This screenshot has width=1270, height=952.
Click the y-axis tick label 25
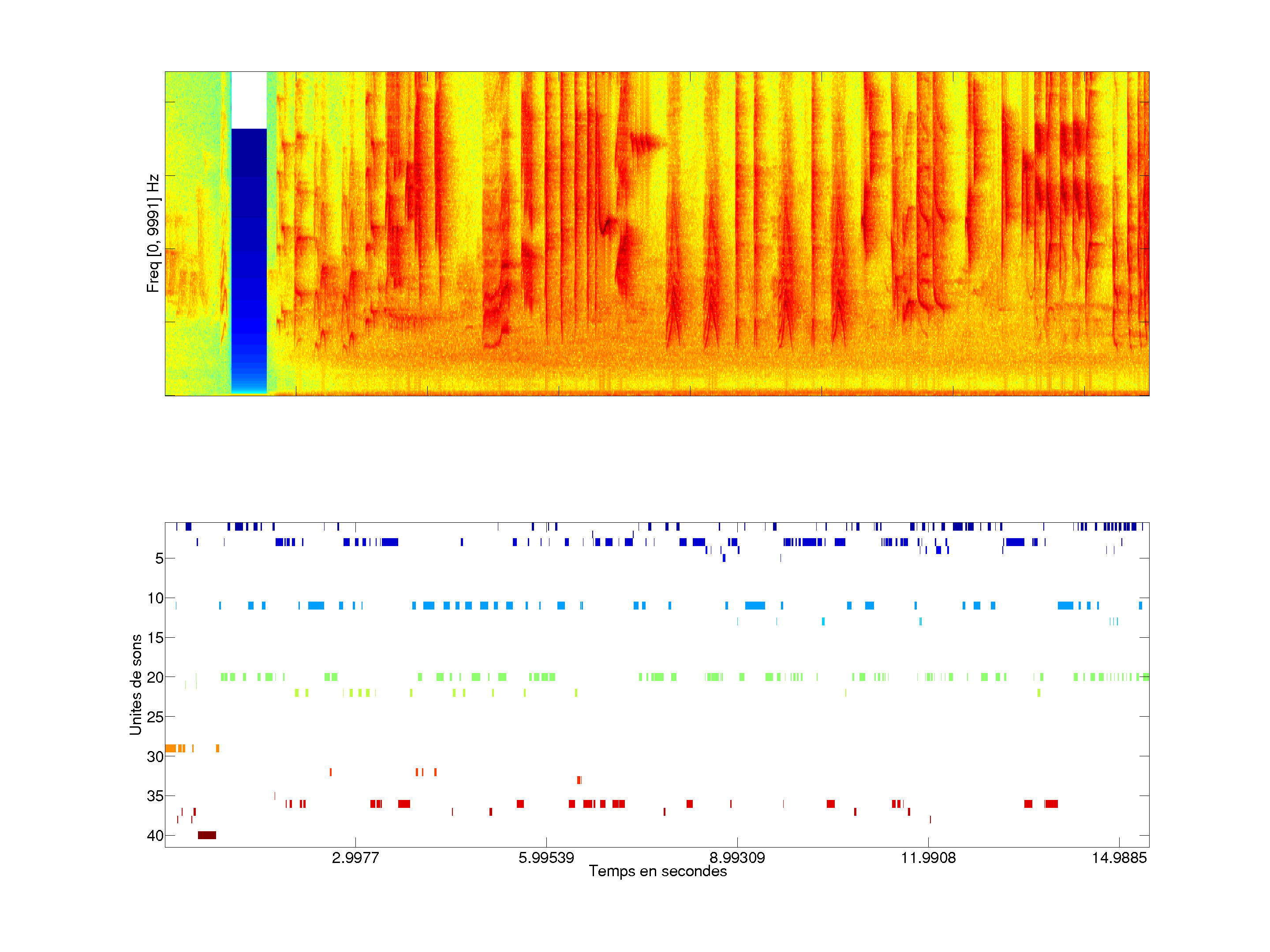tap(155, 717)
